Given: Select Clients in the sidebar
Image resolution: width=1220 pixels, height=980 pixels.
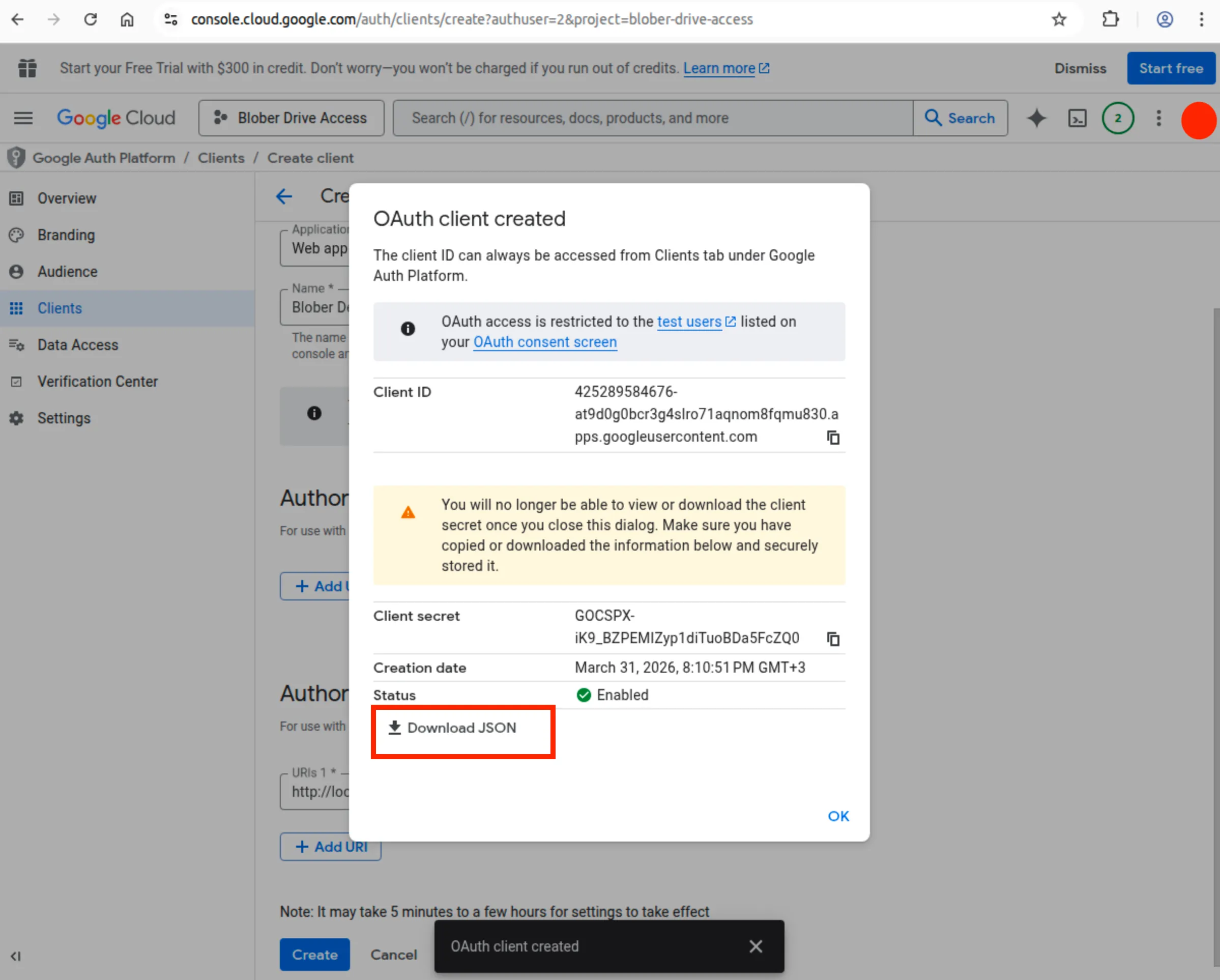Looking at the screenshot, I should tap(60, 308).
